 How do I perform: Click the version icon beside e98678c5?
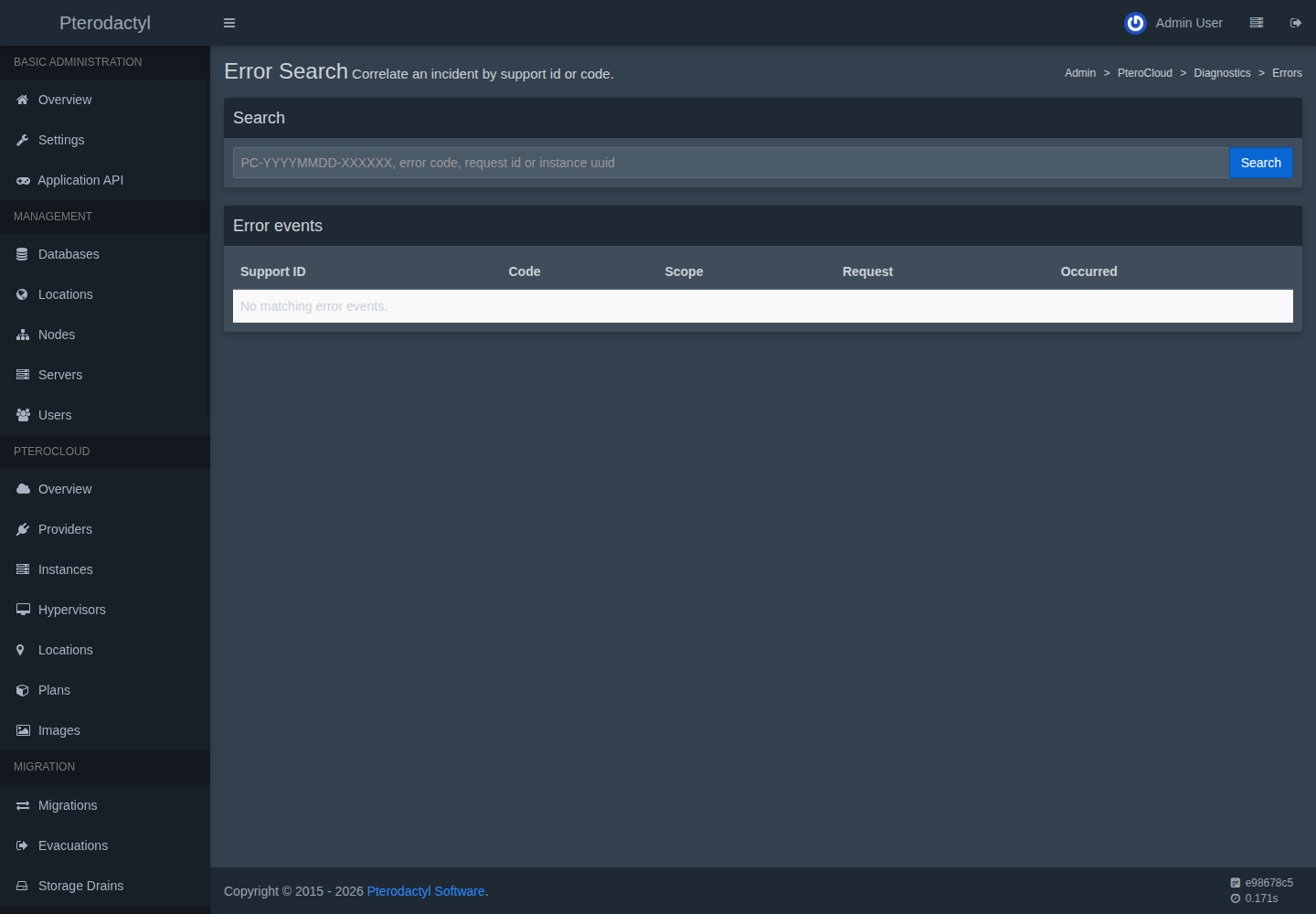tap(1236, 883)
